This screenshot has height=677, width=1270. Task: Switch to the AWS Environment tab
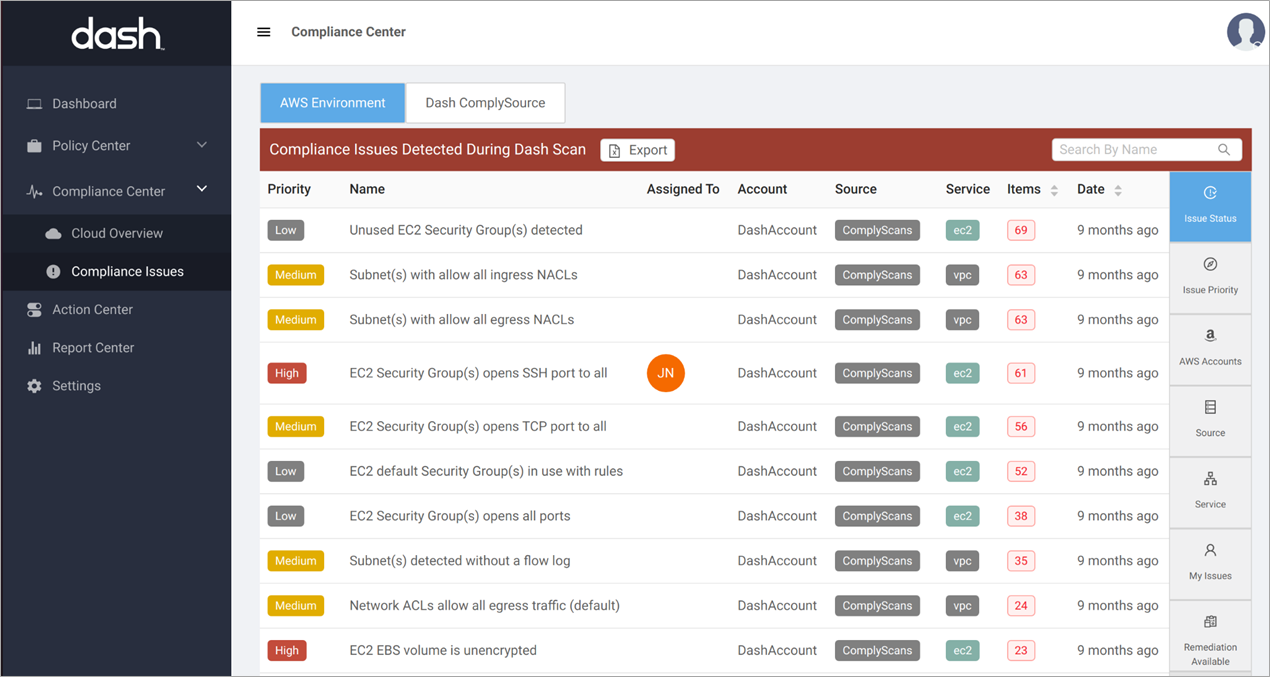point(333,103)
